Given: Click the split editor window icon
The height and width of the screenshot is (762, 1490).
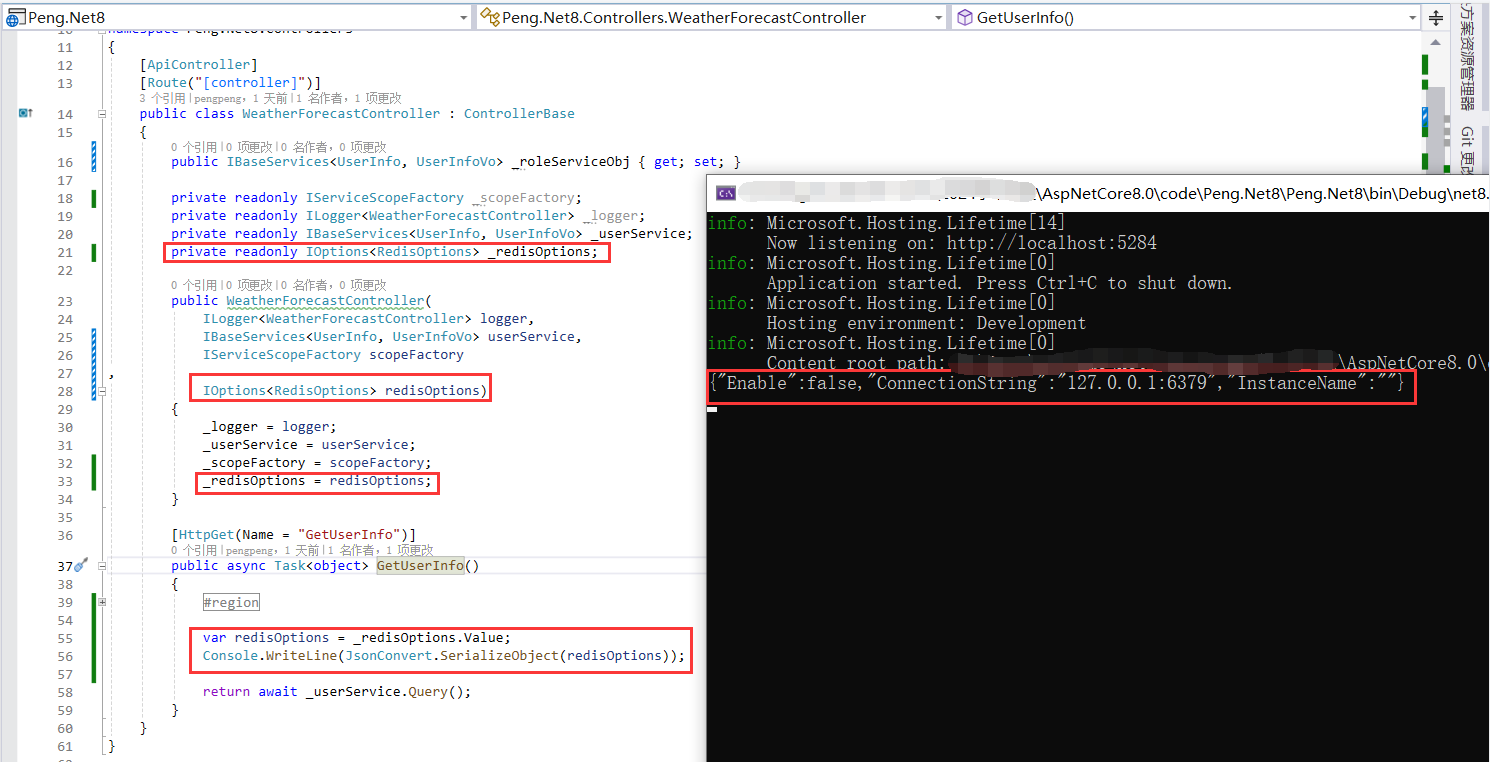Looking at the screenshot, I should (1436, 17).
